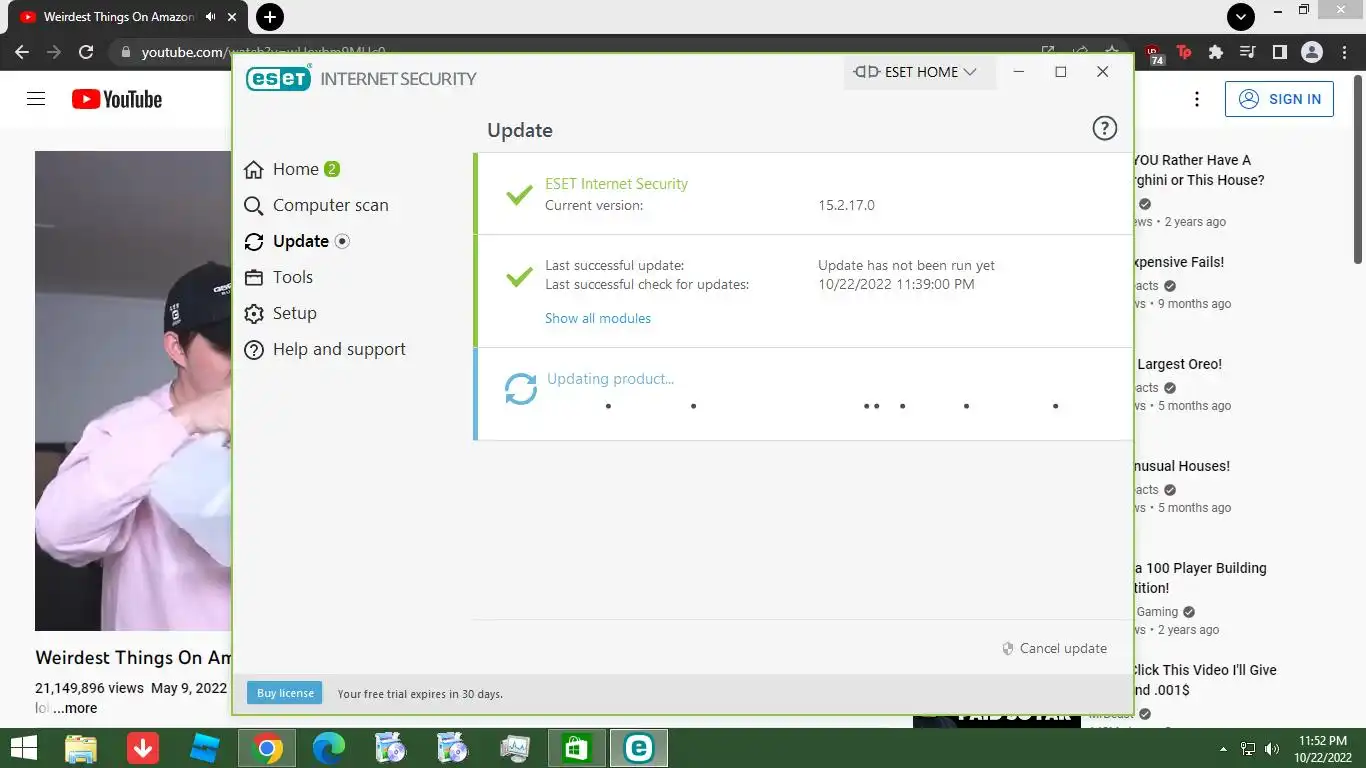Open Chrome Extensions puzzle menu
The width and height of the screenshot is (1366, 768).
[1216, 52]
